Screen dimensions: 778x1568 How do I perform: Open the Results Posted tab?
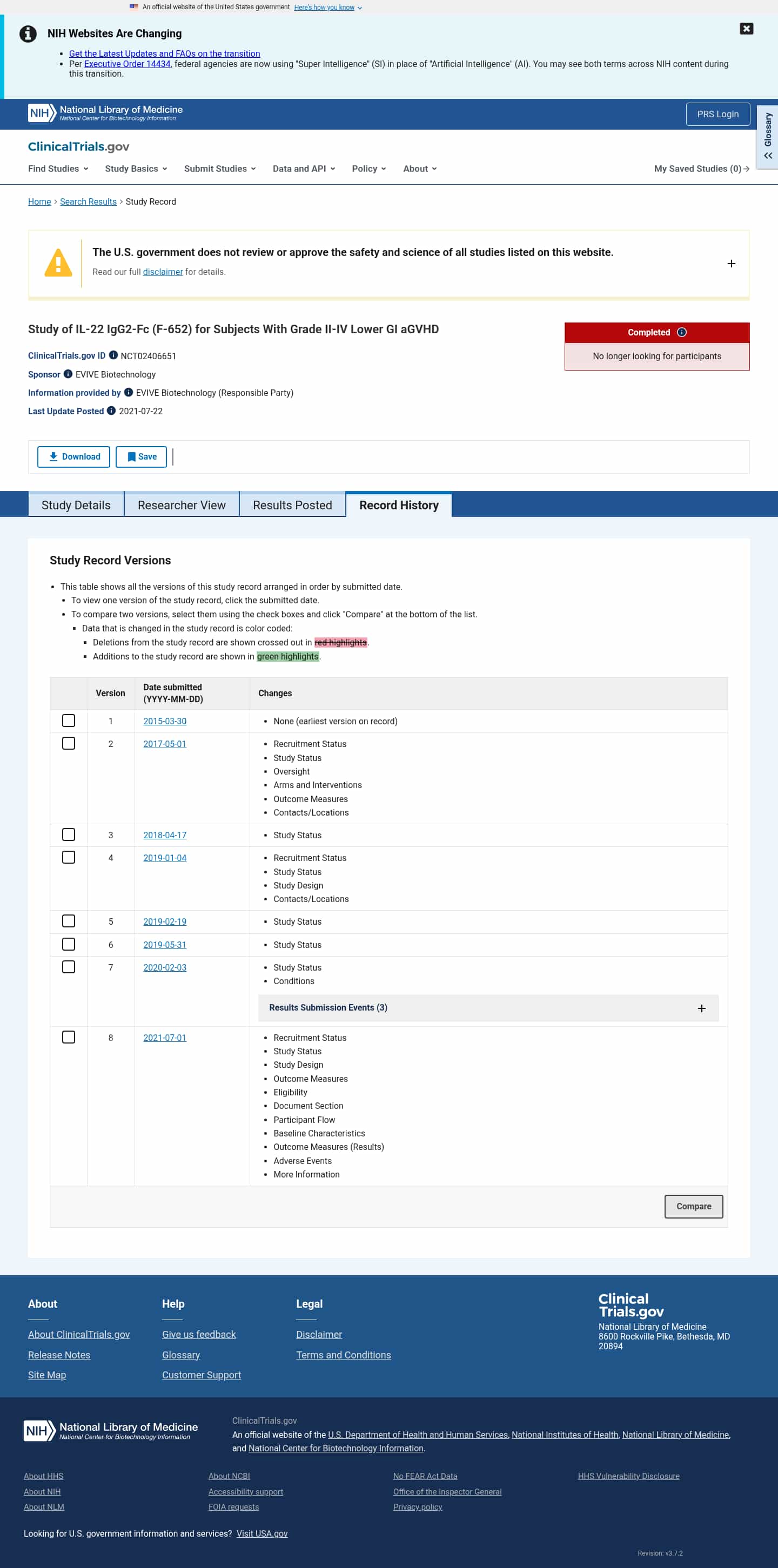(292, 504)
